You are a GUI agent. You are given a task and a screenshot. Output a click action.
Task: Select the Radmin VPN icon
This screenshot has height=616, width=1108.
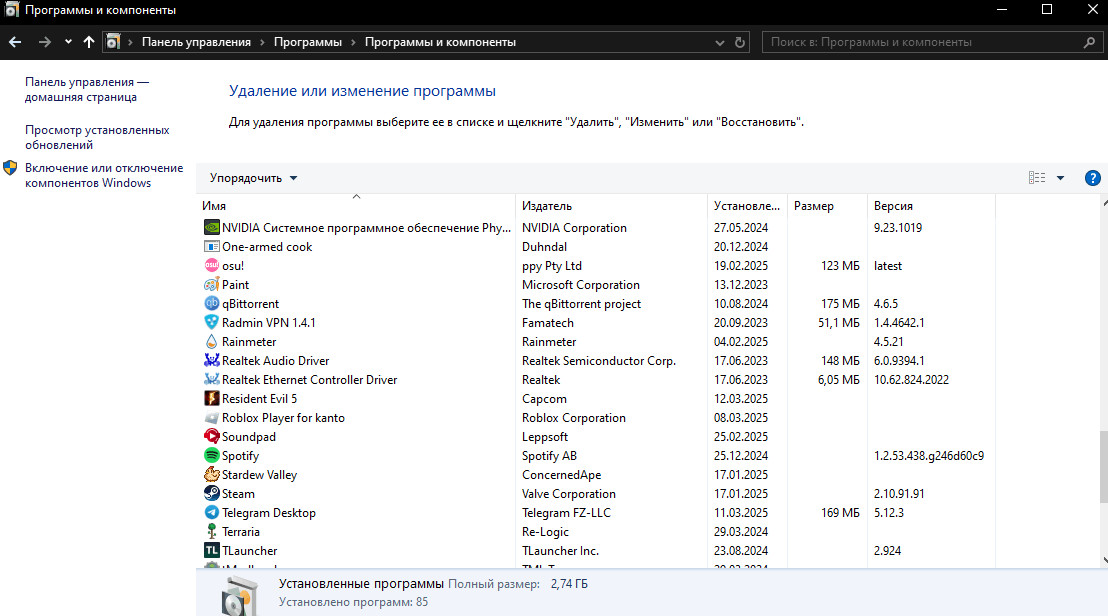click(211, 322)
